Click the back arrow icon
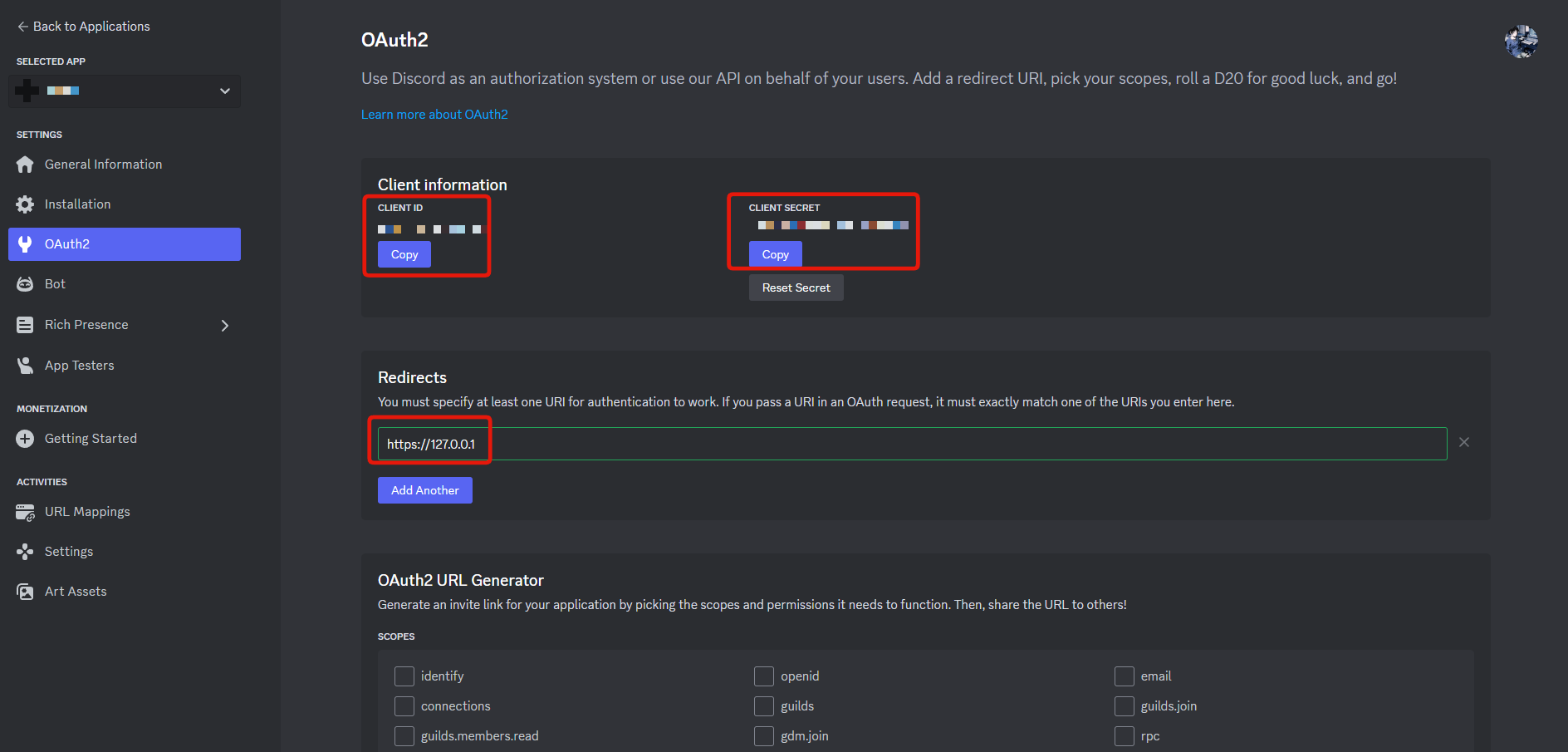Viewport: 1568px width, 752px height. (x=22, y=27)
